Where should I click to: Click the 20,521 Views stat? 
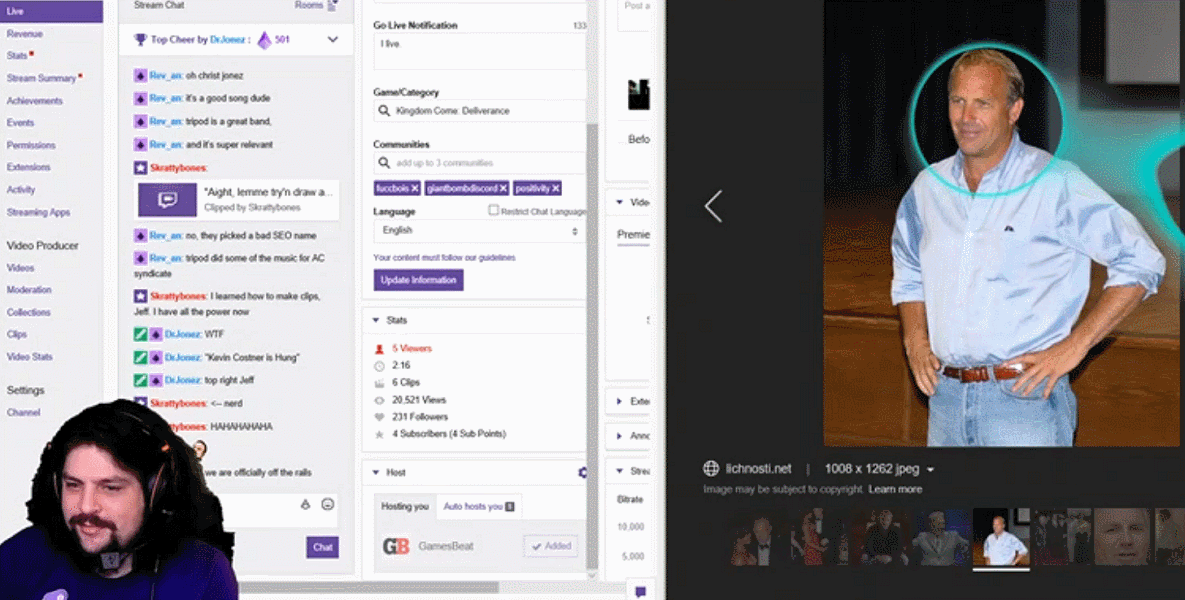419,400
